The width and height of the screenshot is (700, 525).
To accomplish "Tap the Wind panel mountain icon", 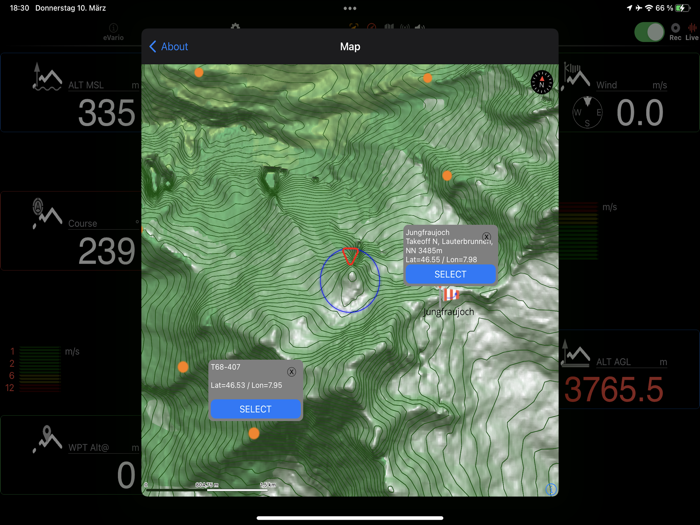I will coord(576,76).
